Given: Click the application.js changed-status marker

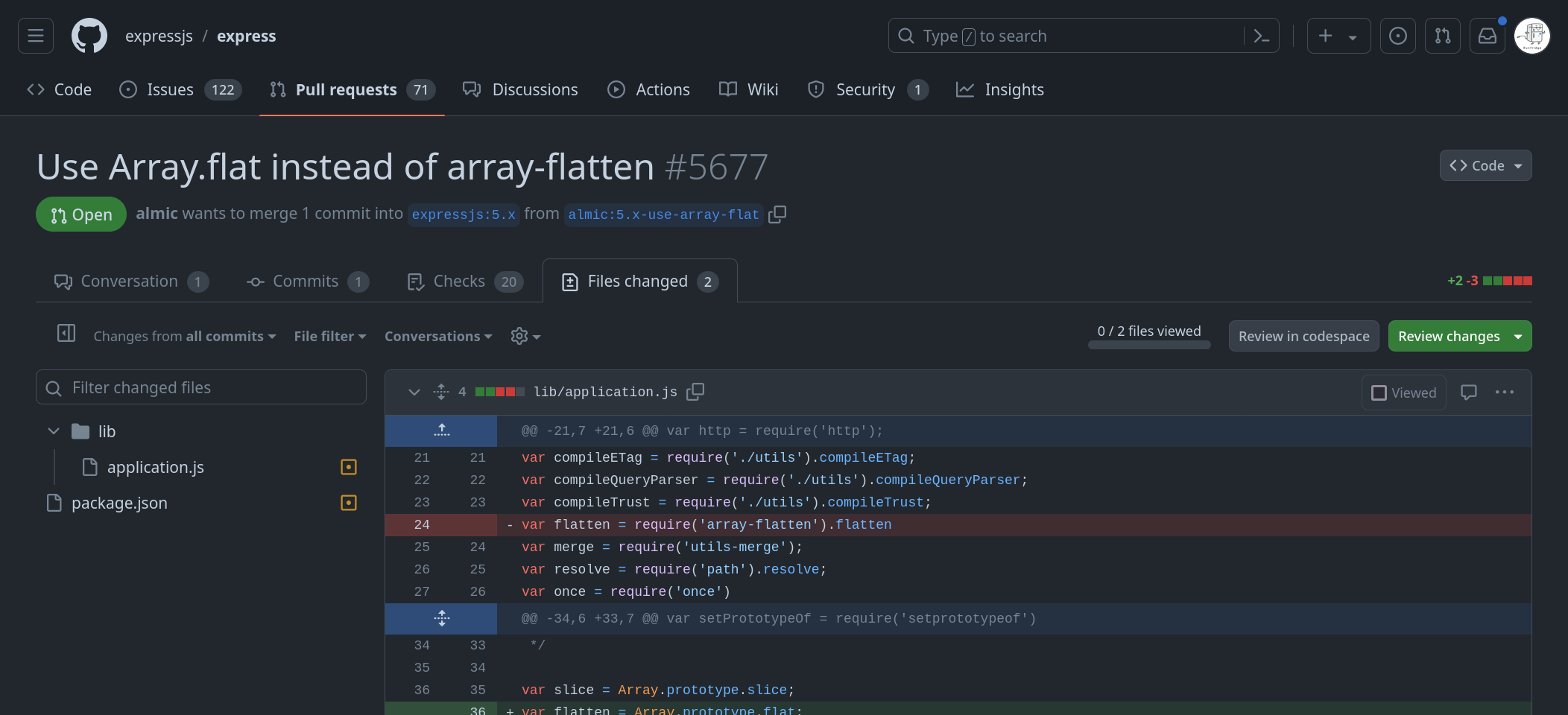Looking at the screenshot, I should [349, 467].
